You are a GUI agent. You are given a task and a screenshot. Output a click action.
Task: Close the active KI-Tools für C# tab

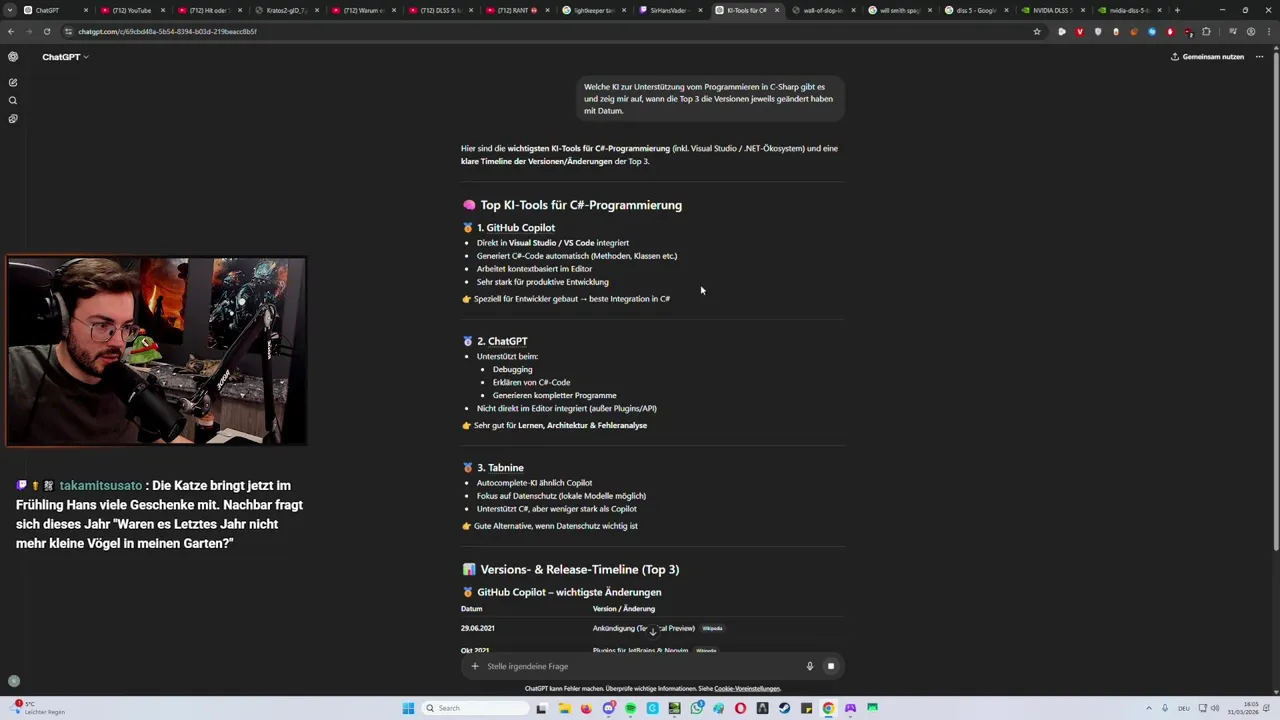click(x=777, y=10)
